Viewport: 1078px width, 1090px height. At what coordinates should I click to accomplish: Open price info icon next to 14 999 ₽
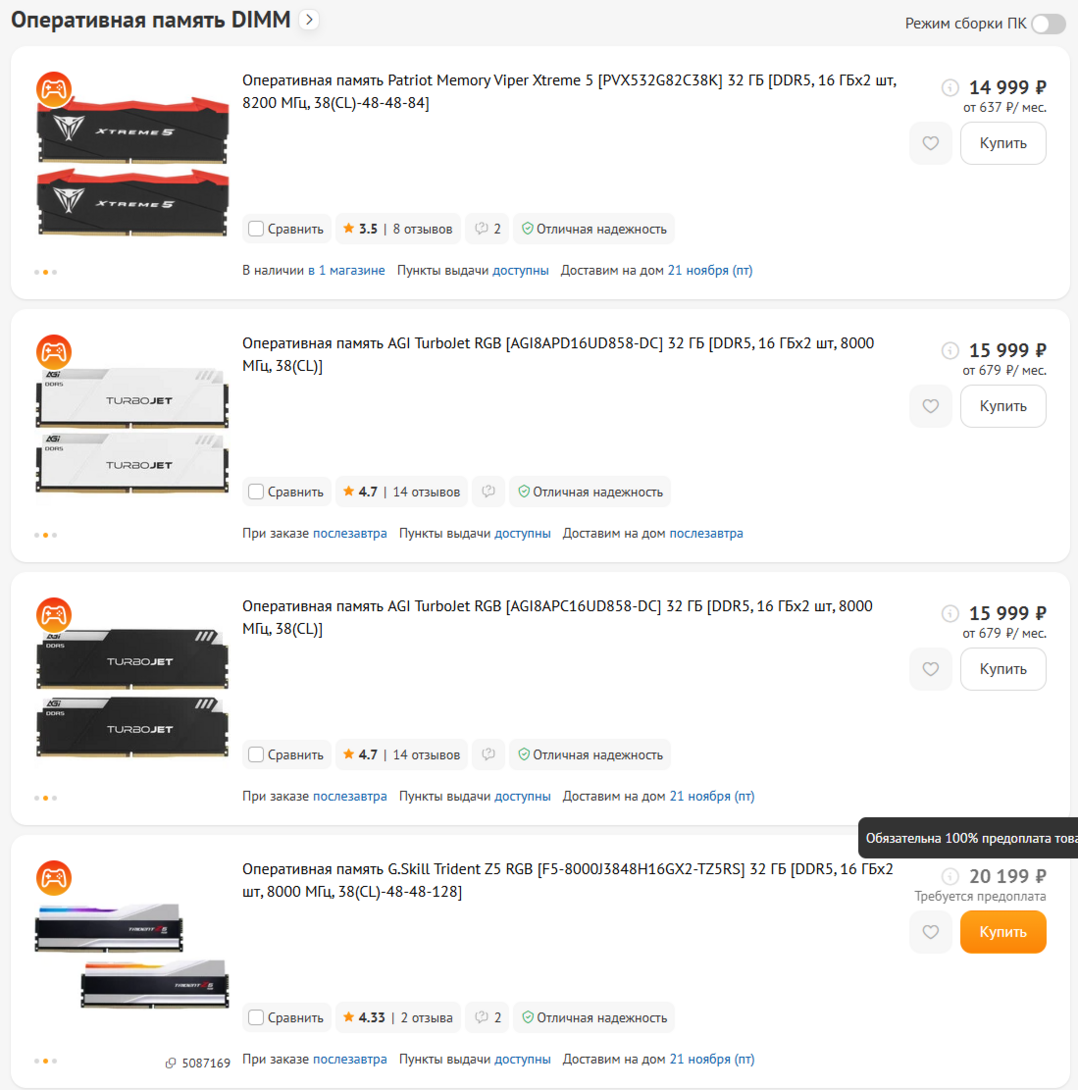949,88
